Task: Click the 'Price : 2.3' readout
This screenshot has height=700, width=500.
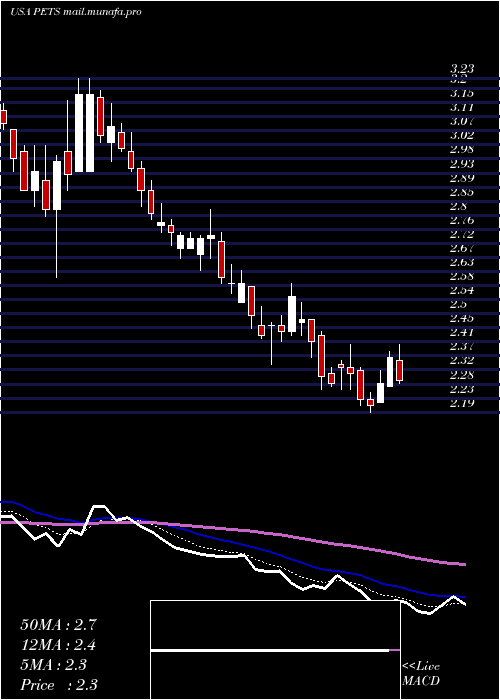Action: point(59,685)
